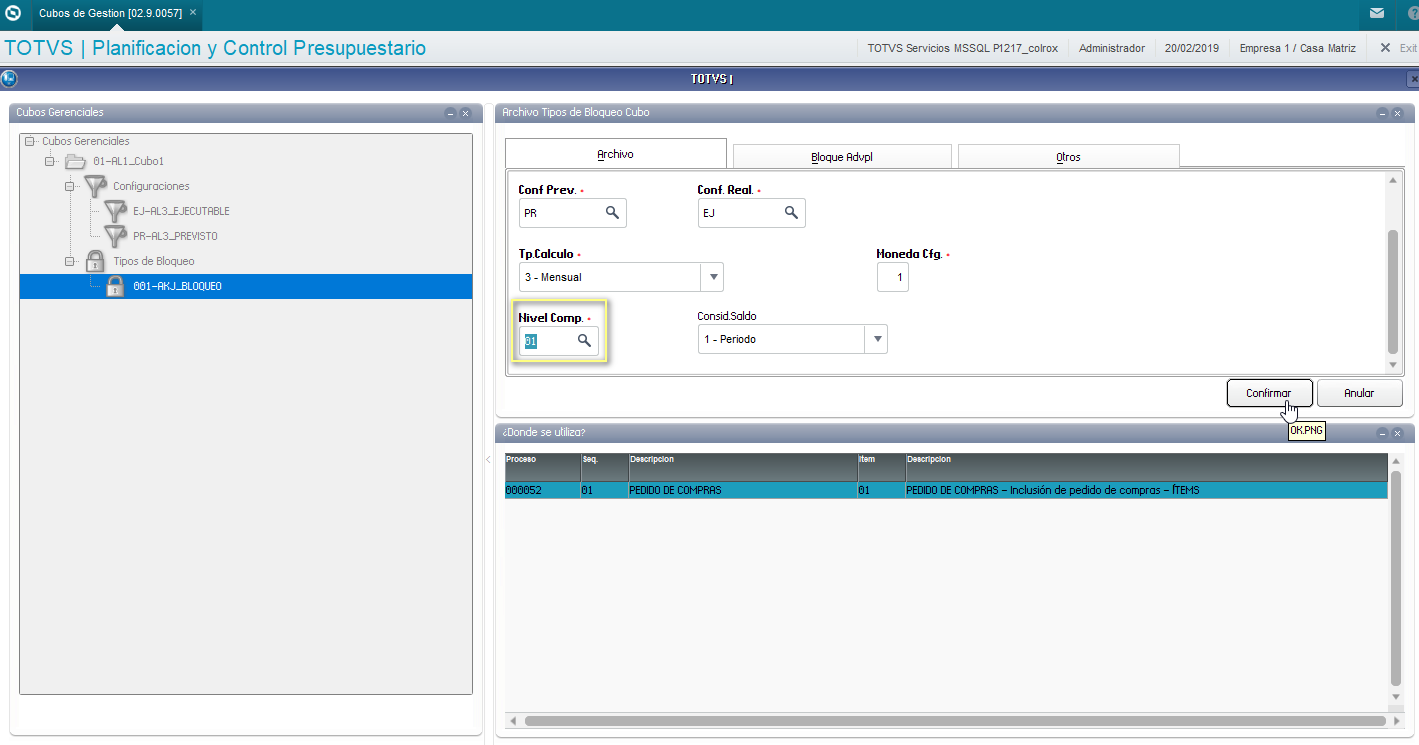Click the Confirmar button
Viewport: 1419px width, 745px height.
pos(1269,393)
